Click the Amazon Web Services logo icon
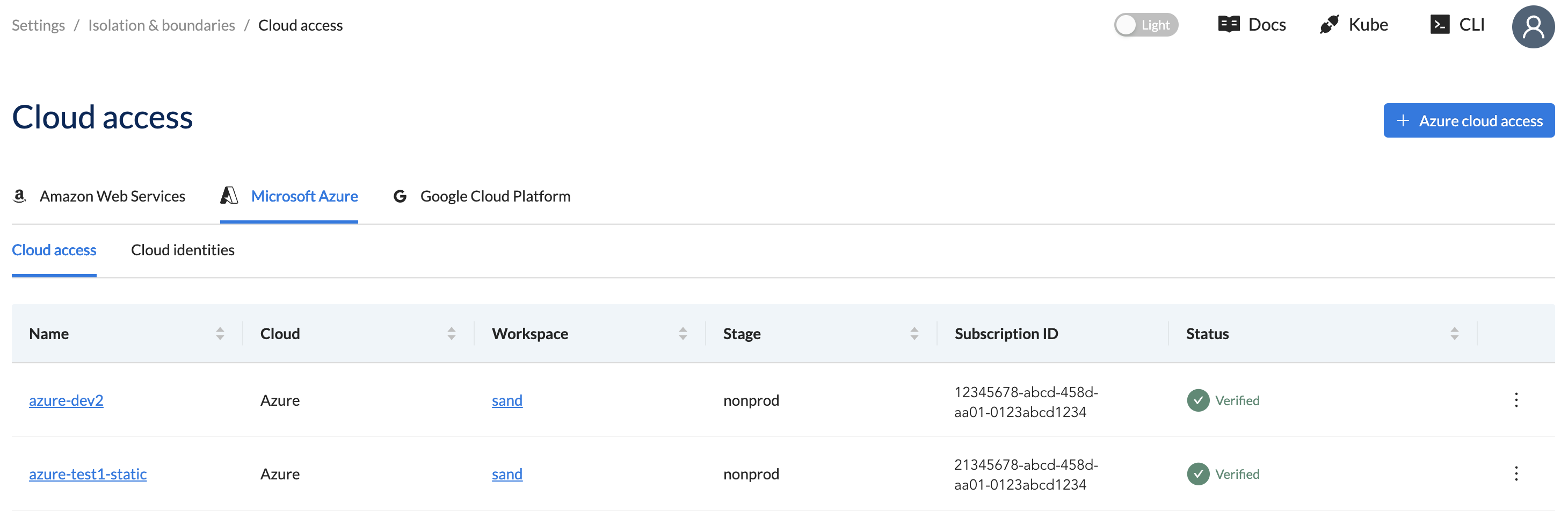Screen dimensions: 1568x531 (19, 196)
